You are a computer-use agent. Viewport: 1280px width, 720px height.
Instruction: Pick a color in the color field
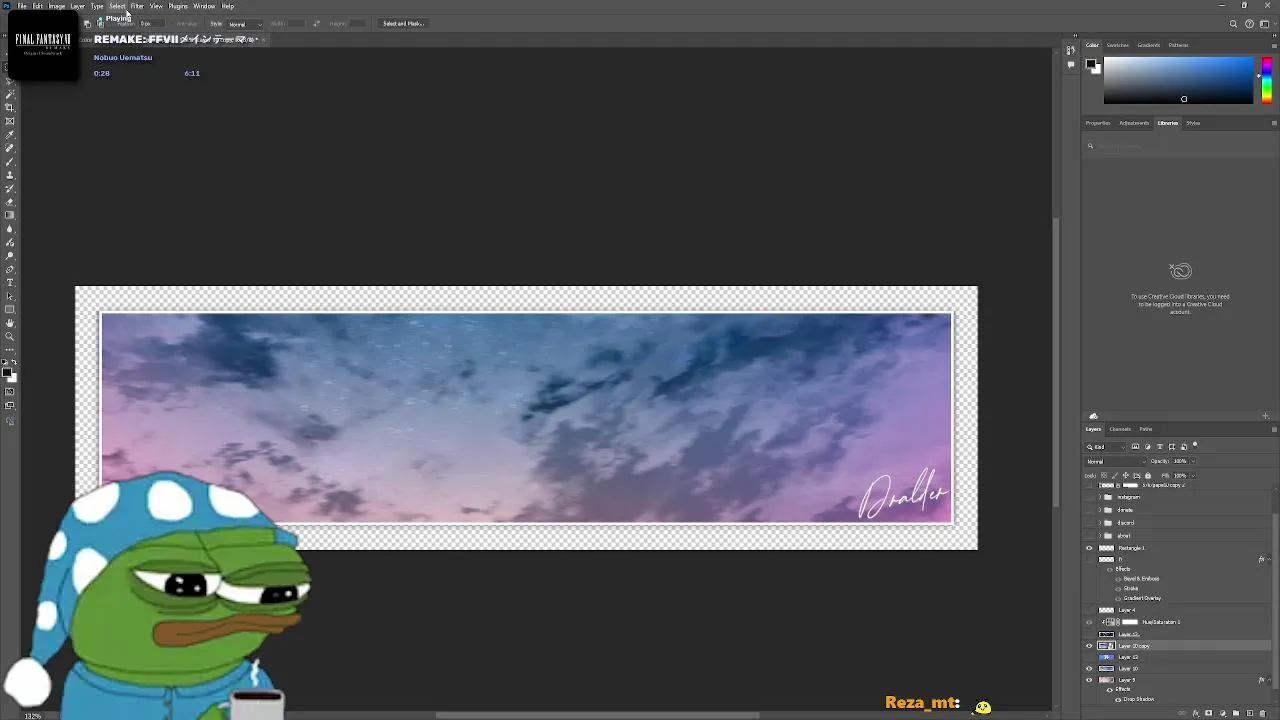click(1178, 80)
